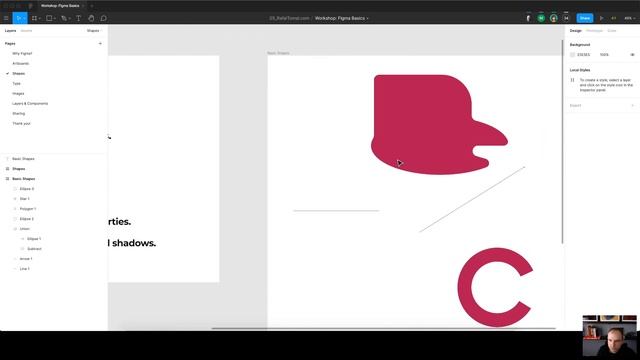The height and width of the screenshot is (360, 640).
Task: Open the Thank you! page
Action: click(x=21, y=123)
